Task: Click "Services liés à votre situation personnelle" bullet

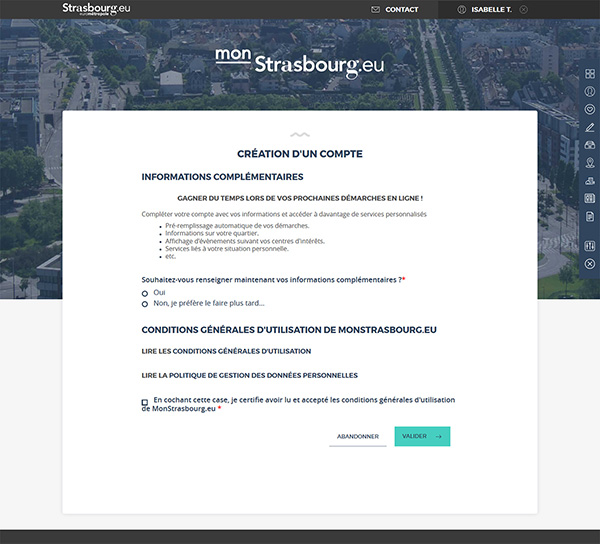Action: pos(227,249)
